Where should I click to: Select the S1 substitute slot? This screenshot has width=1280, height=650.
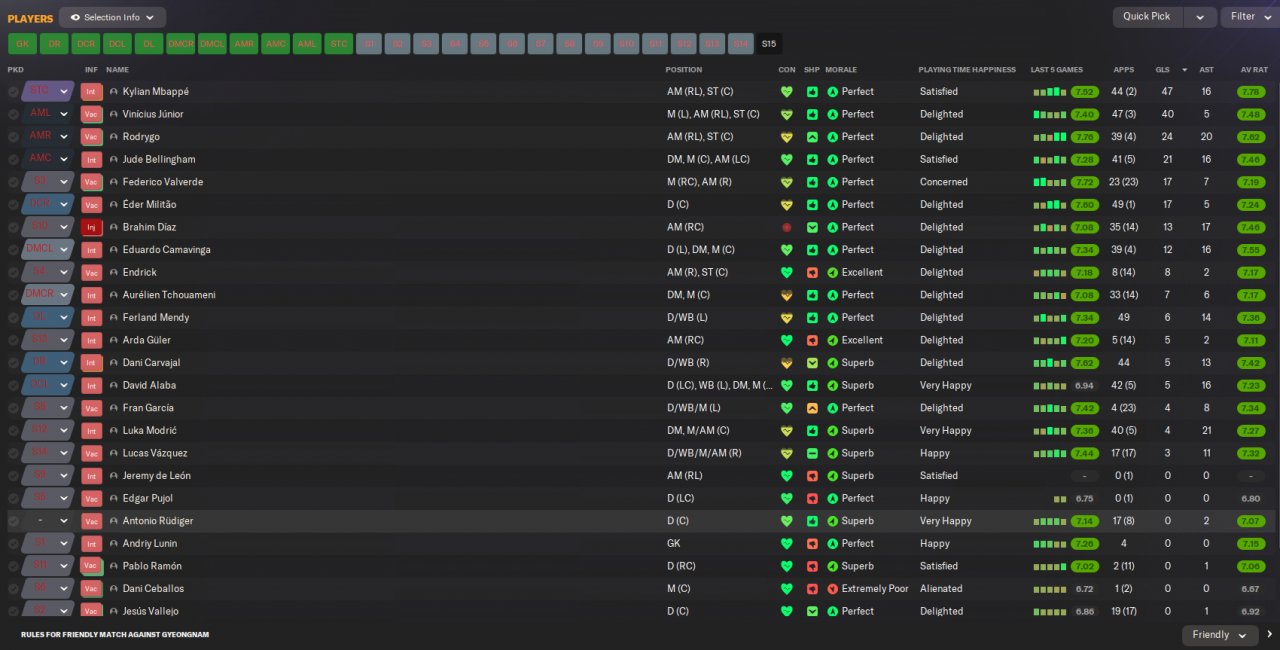pyautogui.click(x=369, y=44)
